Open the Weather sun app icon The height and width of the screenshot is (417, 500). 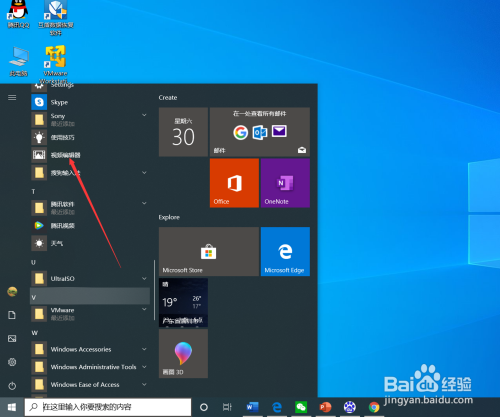point(39,243)
